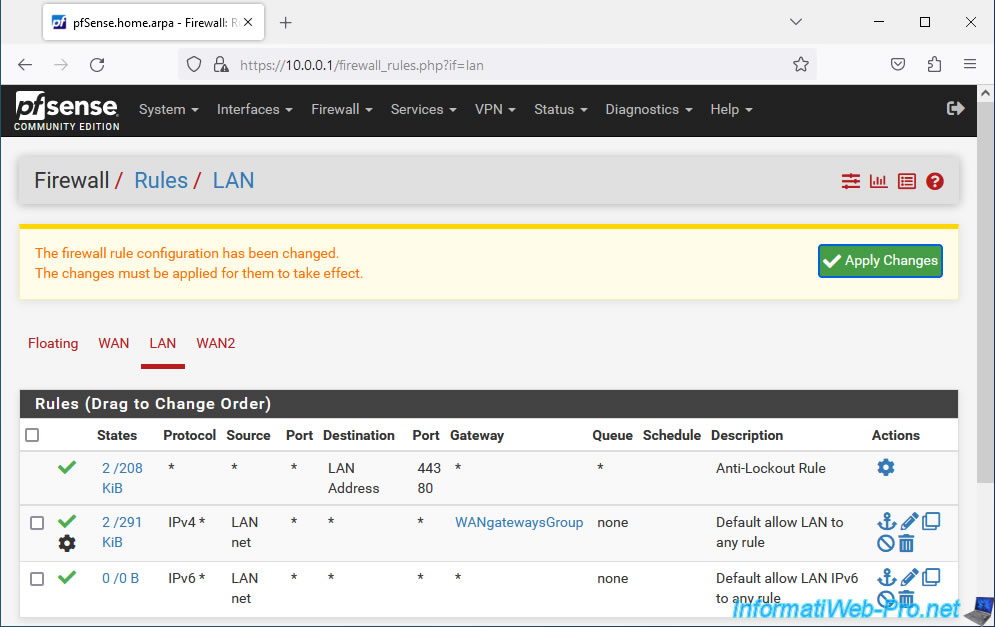Viewport: 995px width, 627px height.
Task: Open the firewall logs list icon
Action: point(907,182)
